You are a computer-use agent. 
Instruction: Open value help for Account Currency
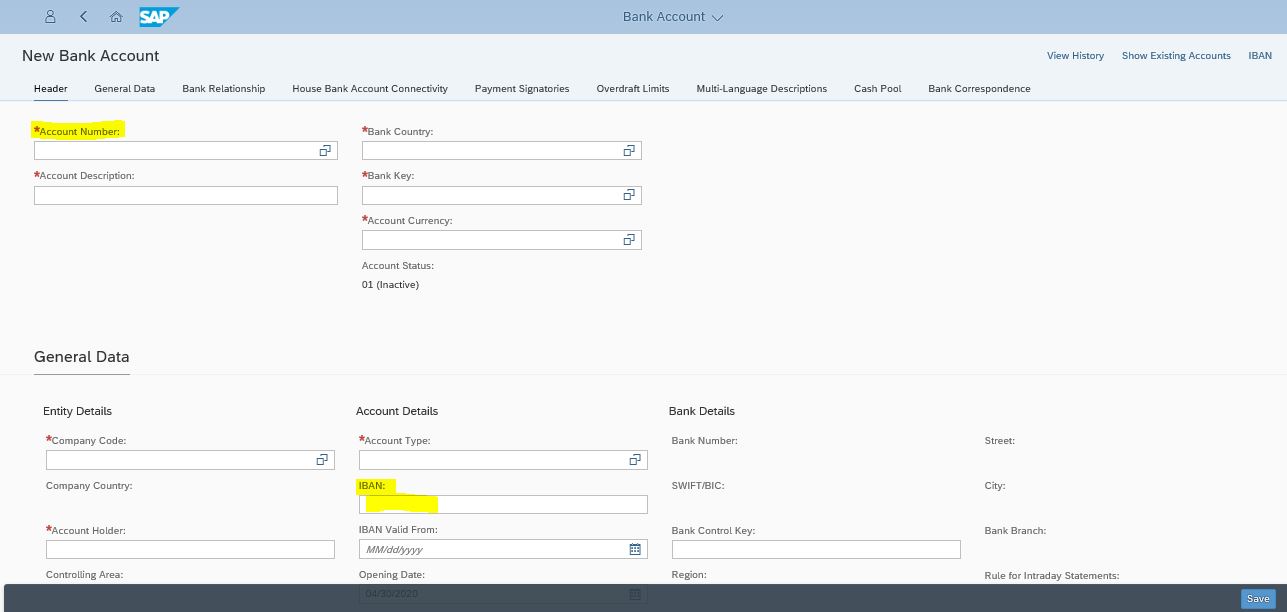[x=629, y=240]
